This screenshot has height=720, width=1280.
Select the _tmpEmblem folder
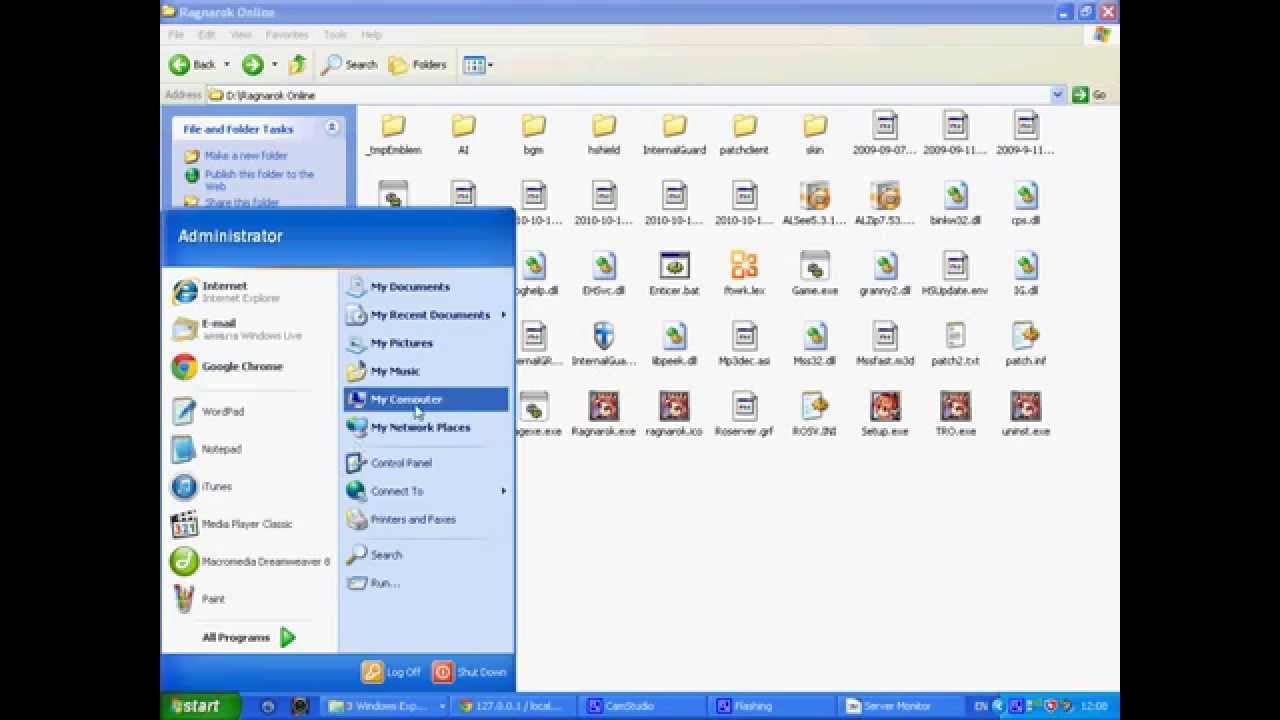click(x=393, y=133)
